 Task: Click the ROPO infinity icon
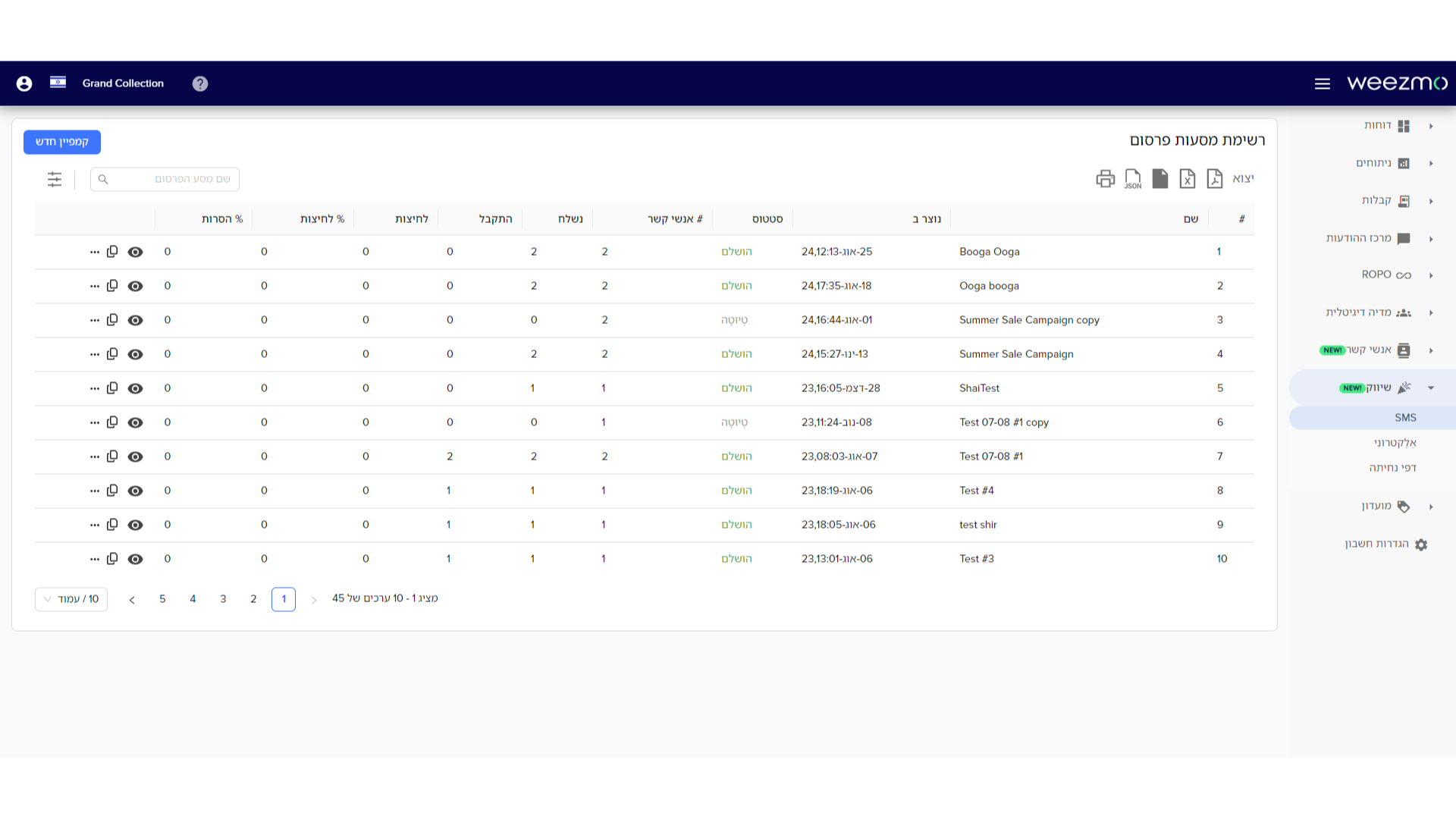[x=1404, y=275]
